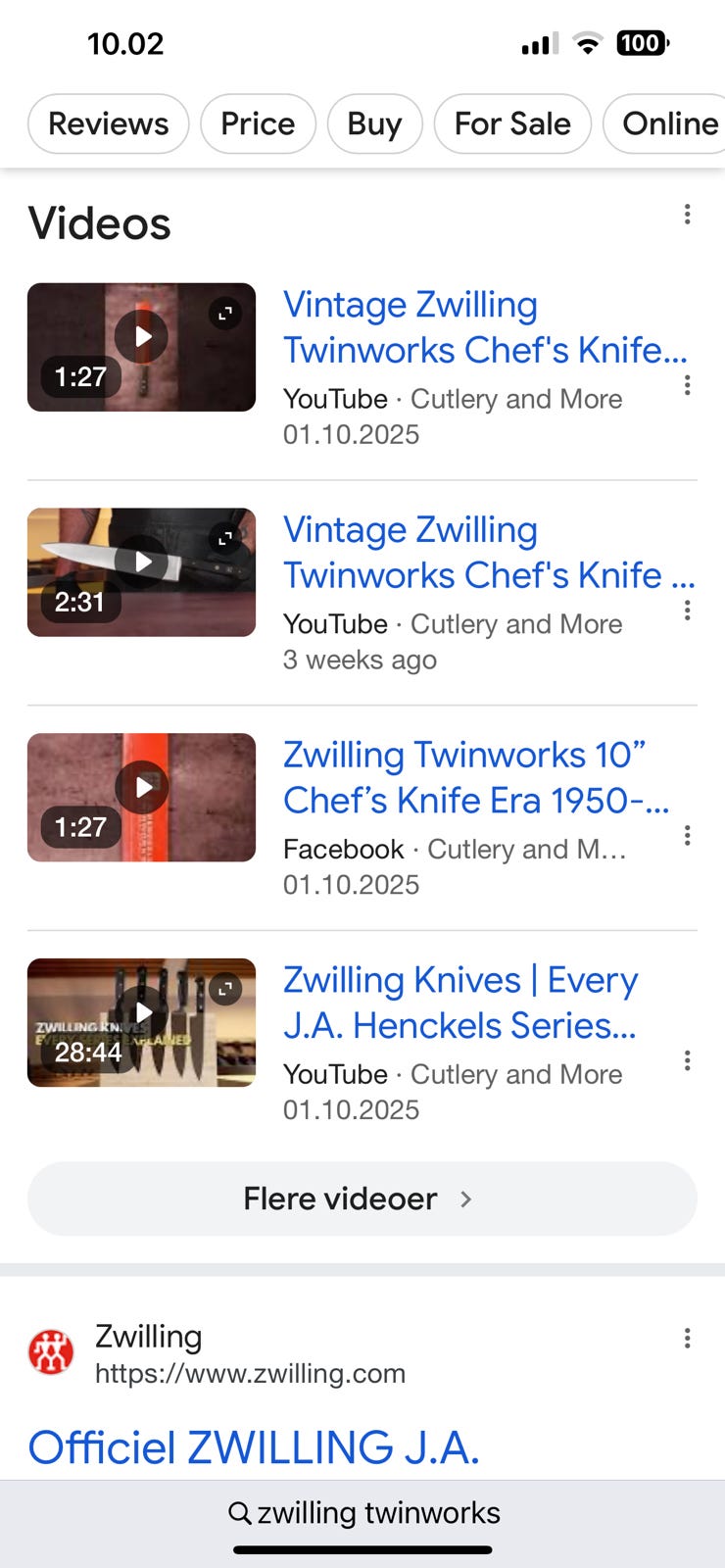The height and width of the screenshot is (1568, 725).
Task: Play the Facebook 1:27 video thumbnail
Action: (x=142, y=798)
